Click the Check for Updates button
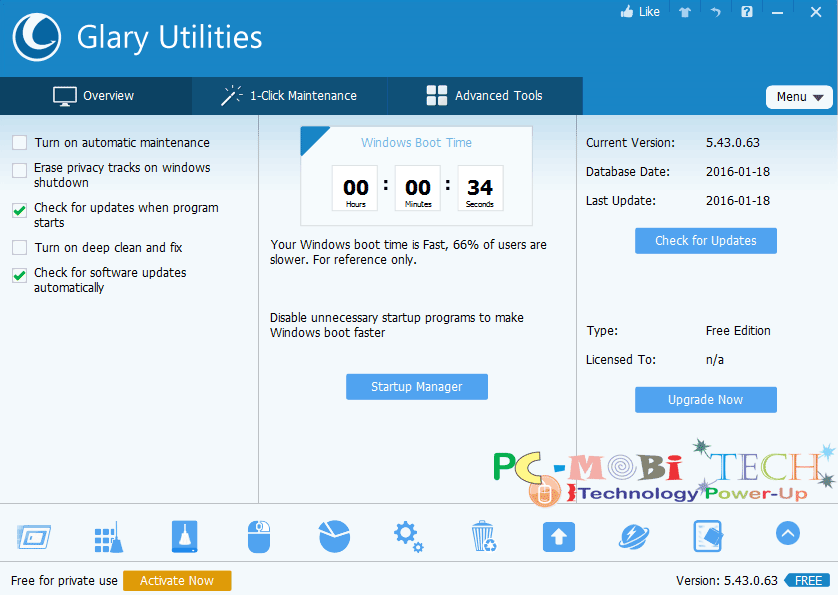The height and width of the screenshot is (595, 838). pyautogui.click(x=705, y=241)
